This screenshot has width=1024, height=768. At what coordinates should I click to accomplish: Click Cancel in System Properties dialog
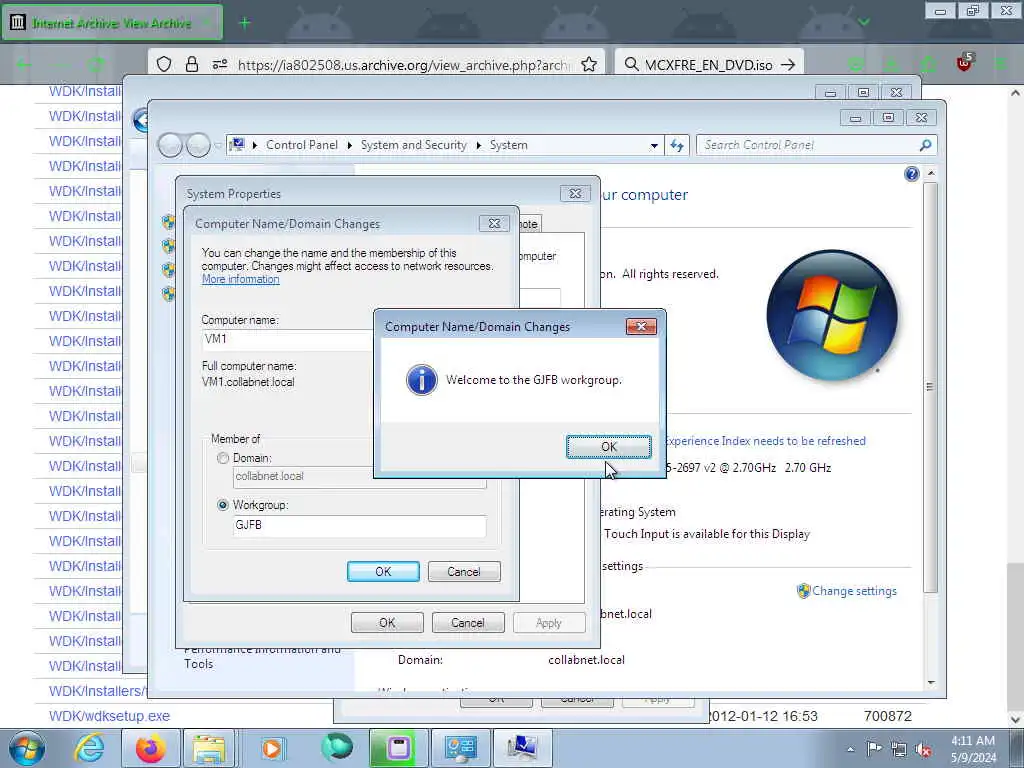(468, 622)
